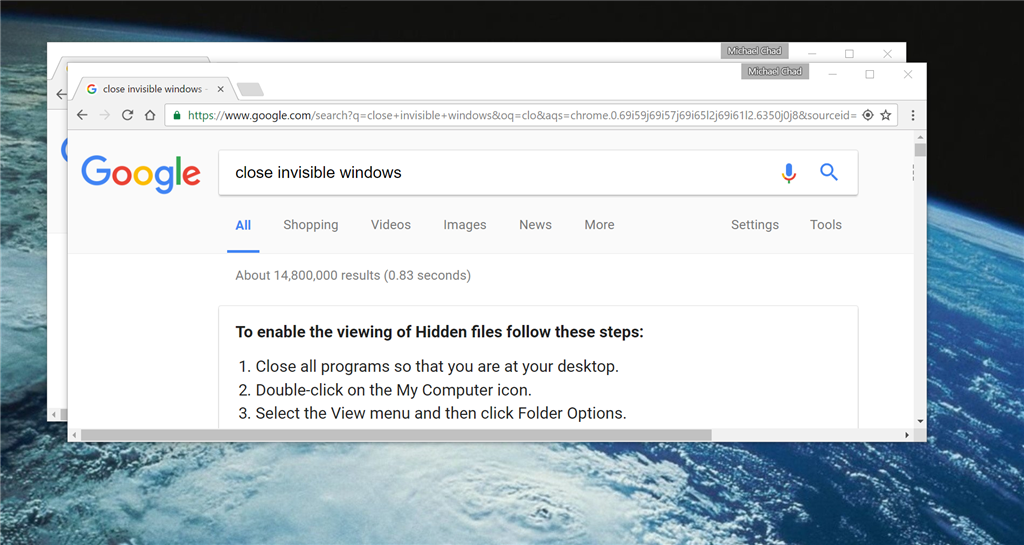Click step 2 'Double-click on the My Computer icon'
This screenshot has width=1024, height=545.
coord(393,390)
